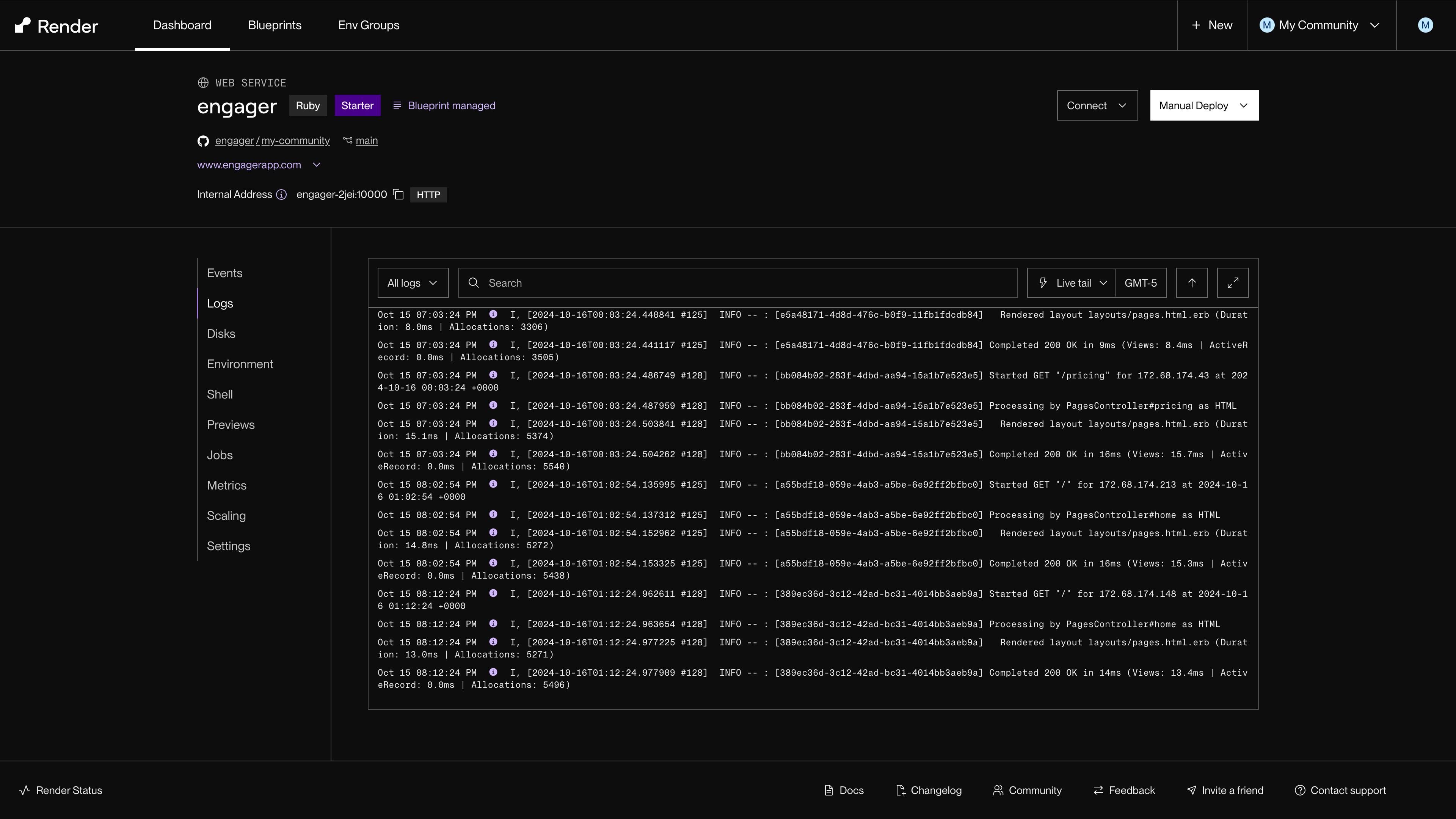This screenshot has width=1456, height=819.
Task: Open Scaling in the service sidebar
Action: pyautogui.click(x=226, y=516)
